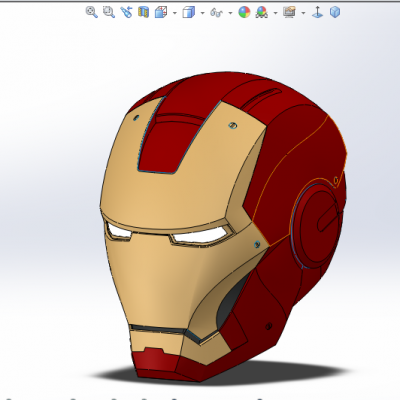Expand the View Orientation dropdown arrow
Screen dimensions: 400x400
tap(175, 13)
